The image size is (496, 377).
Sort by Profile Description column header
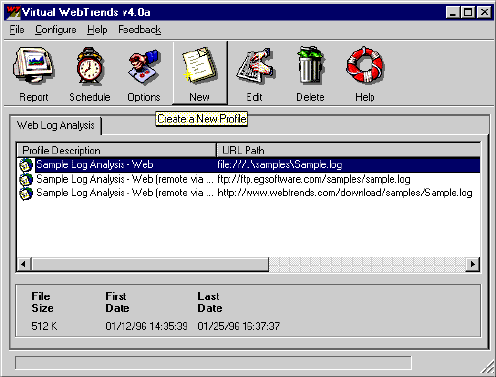116,150
